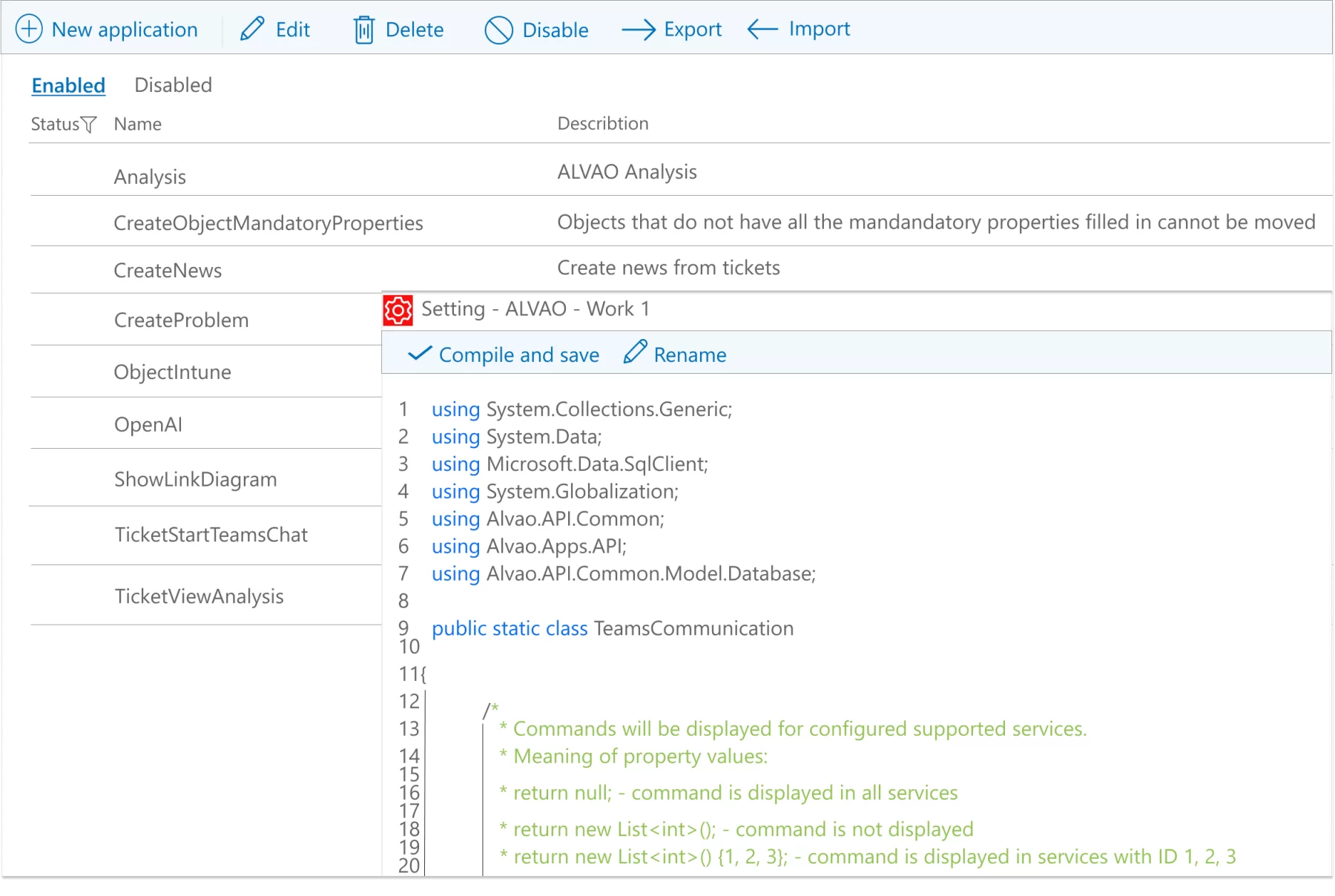The width and height of the screenshot is (1335, 896).
Task: Open the CreateNews application entry
Action: click(x=168, y=271)
